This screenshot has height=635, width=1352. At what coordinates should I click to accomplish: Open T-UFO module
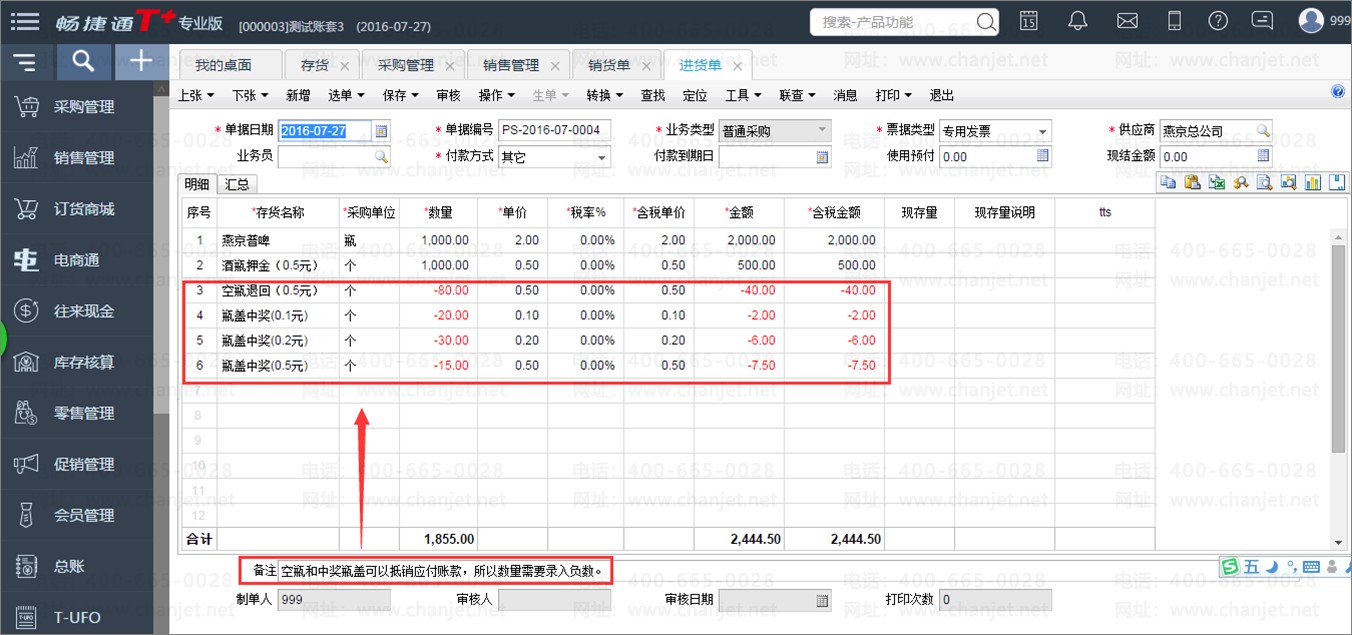tap(77, 616)
